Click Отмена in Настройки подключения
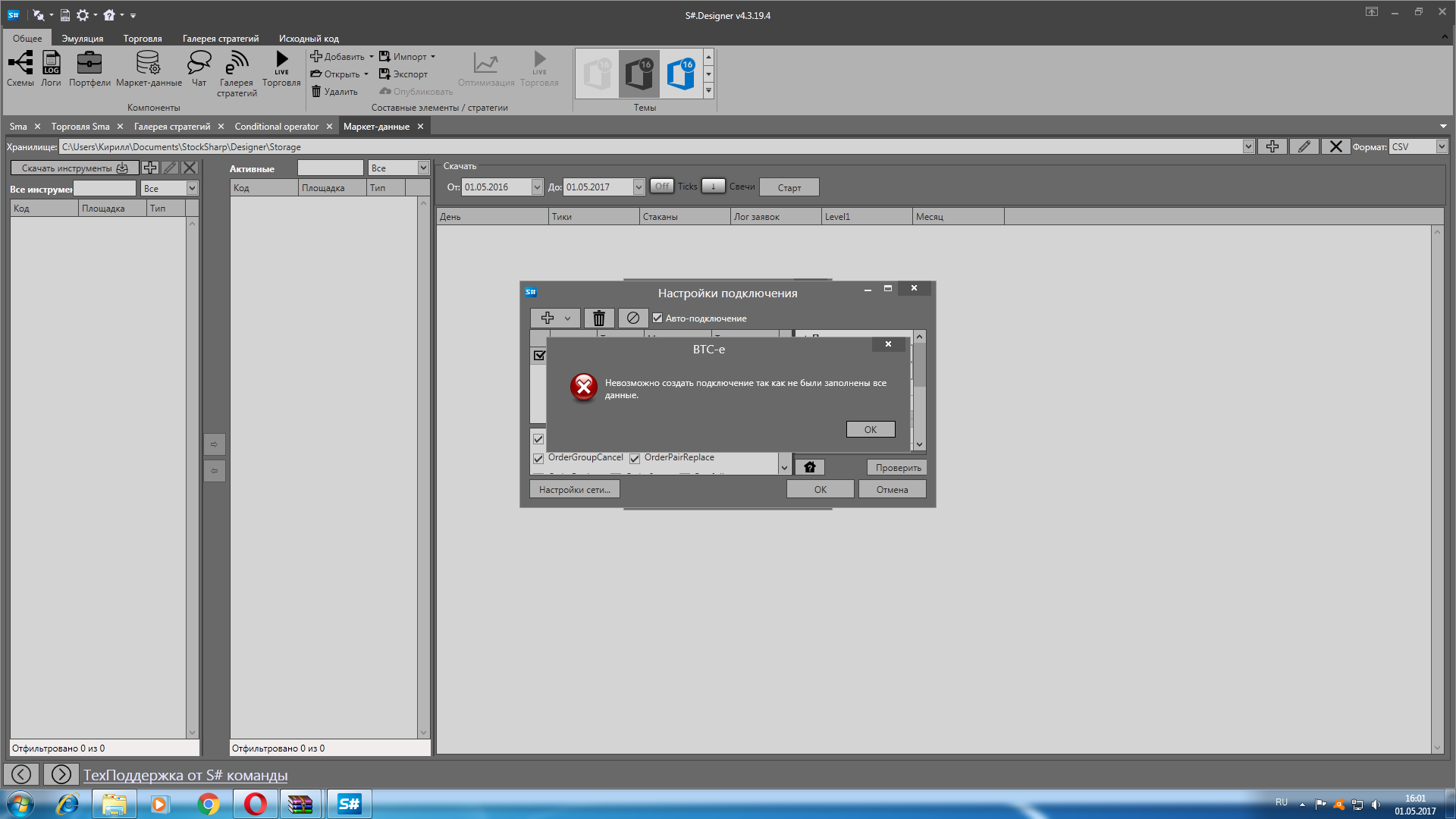 click(892, 490)
